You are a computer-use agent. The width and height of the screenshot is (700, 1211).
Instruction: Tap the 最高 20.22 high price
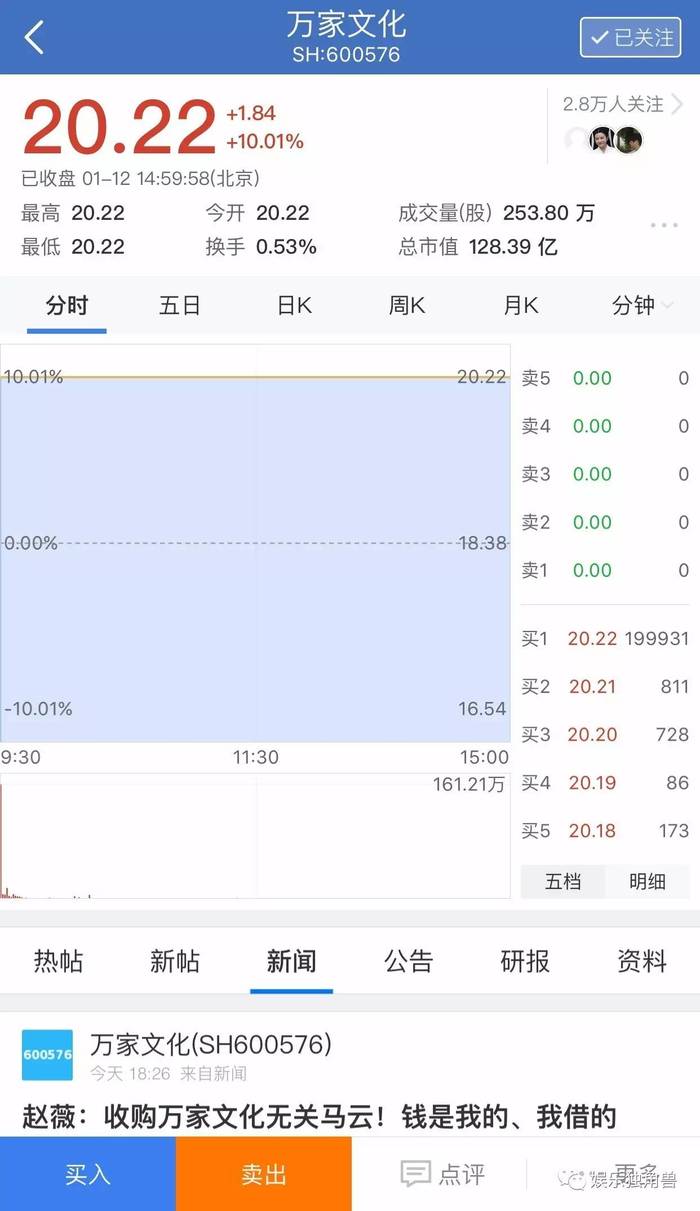(x=73, y=213)
